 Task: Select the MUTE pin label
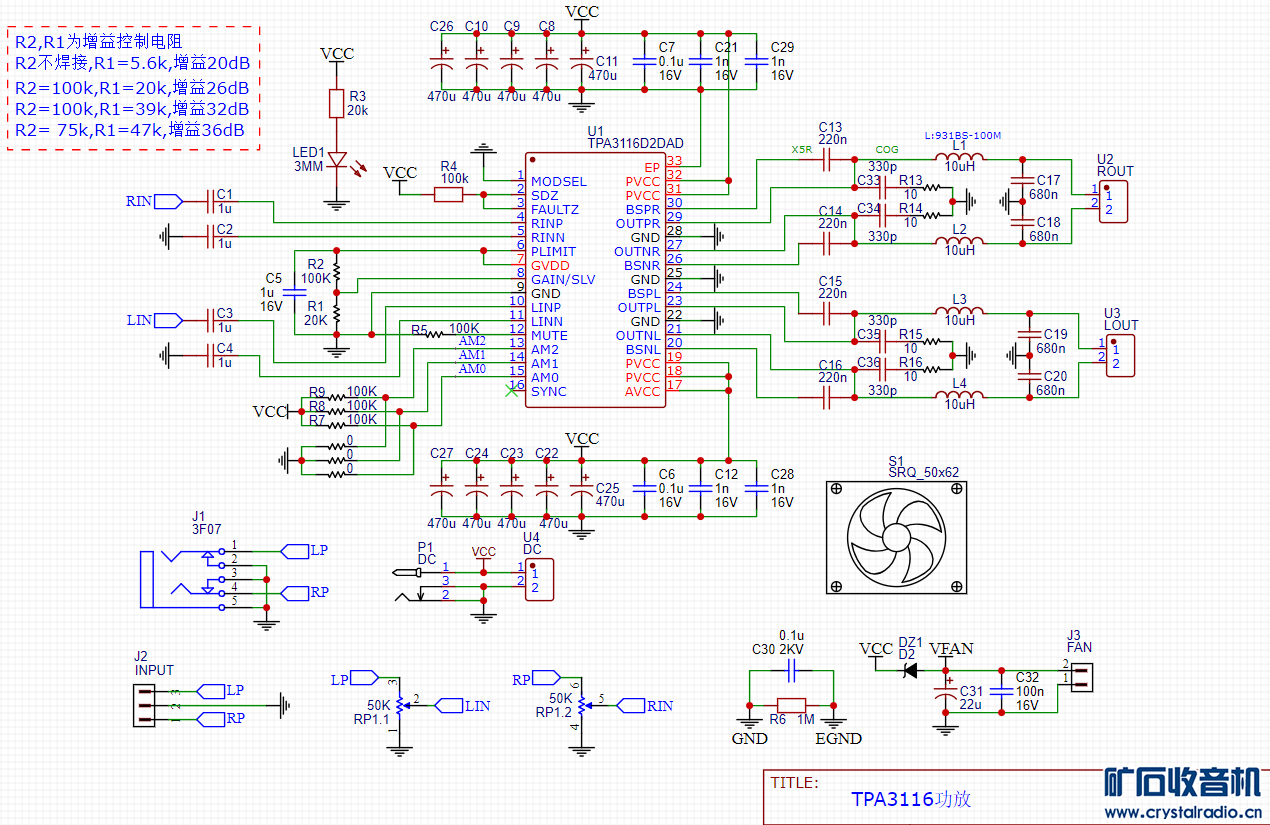click(x=549, y=336)
